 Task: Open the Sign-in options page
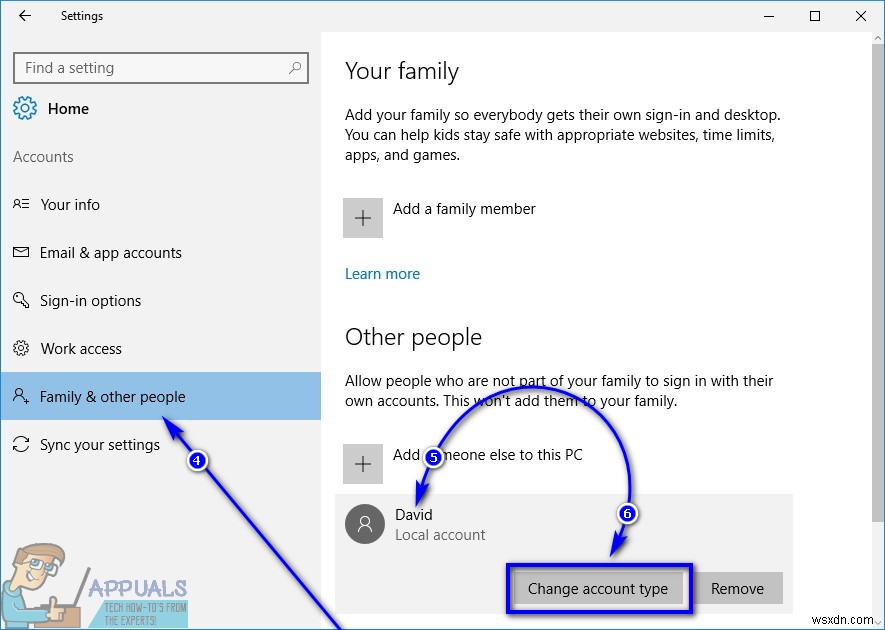tap(90, 300)
